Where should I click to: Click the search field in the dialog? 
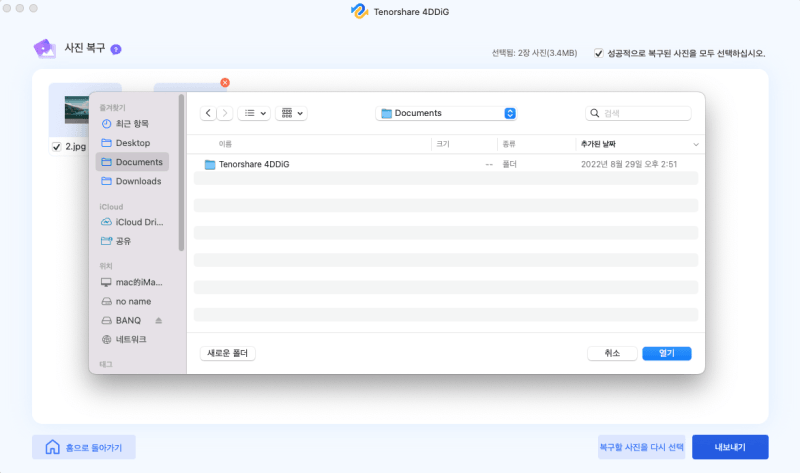638,113
